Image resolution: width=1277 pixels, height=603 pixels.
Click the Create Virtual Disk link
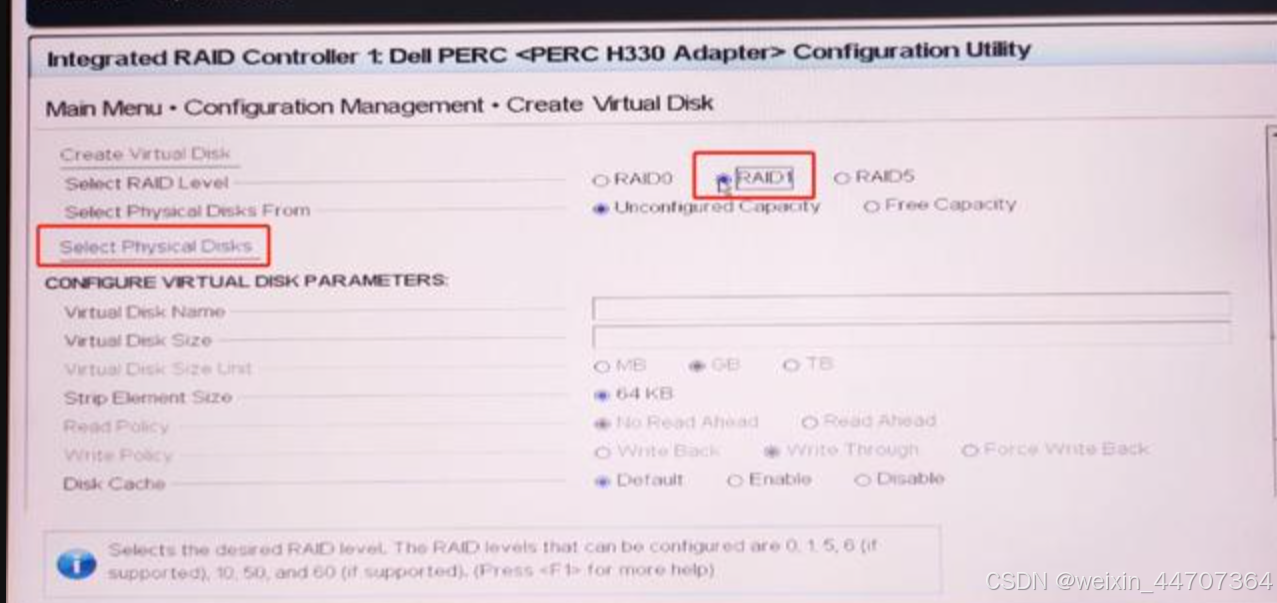point(145,154)
